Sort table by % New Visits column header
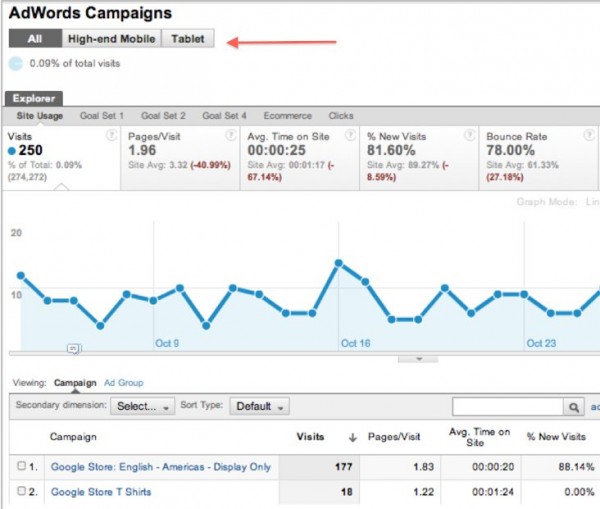Screen dimensions: 600x509 coord(556,437)
